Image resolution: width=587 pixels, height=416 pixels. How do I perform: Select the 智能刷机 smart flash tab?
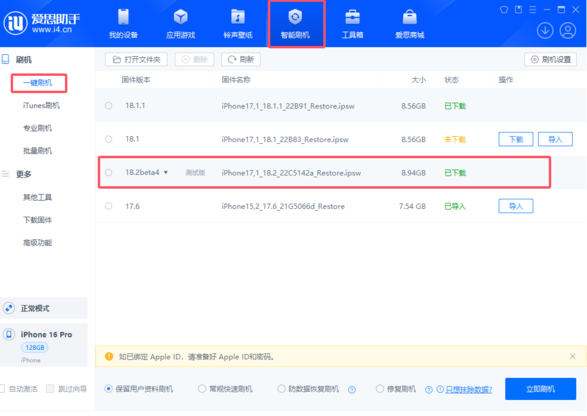pyautogui.click(x=295, y=24)
